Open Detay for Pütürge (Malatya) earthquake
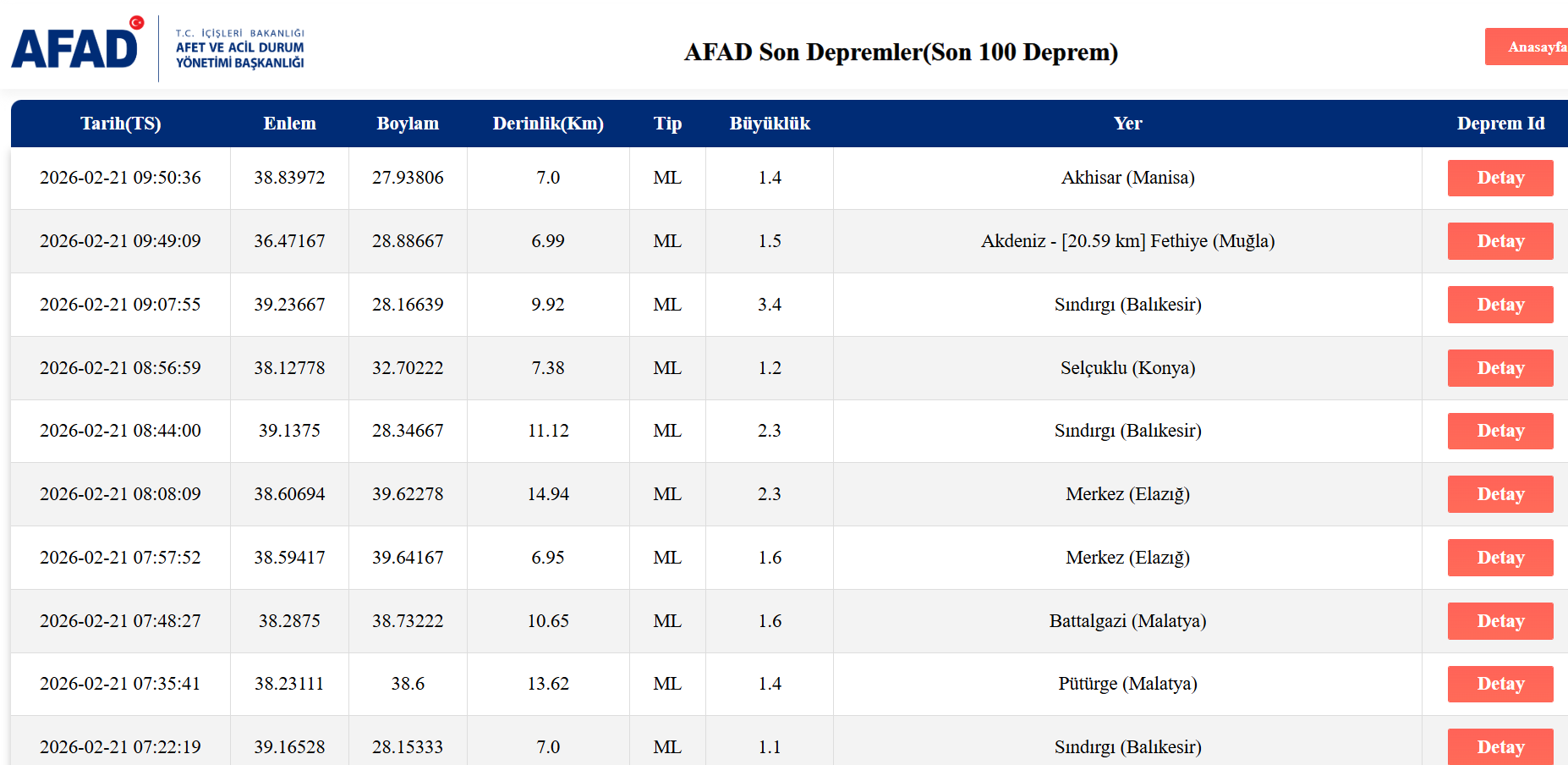The image size is (1568, 765). 1499,684
